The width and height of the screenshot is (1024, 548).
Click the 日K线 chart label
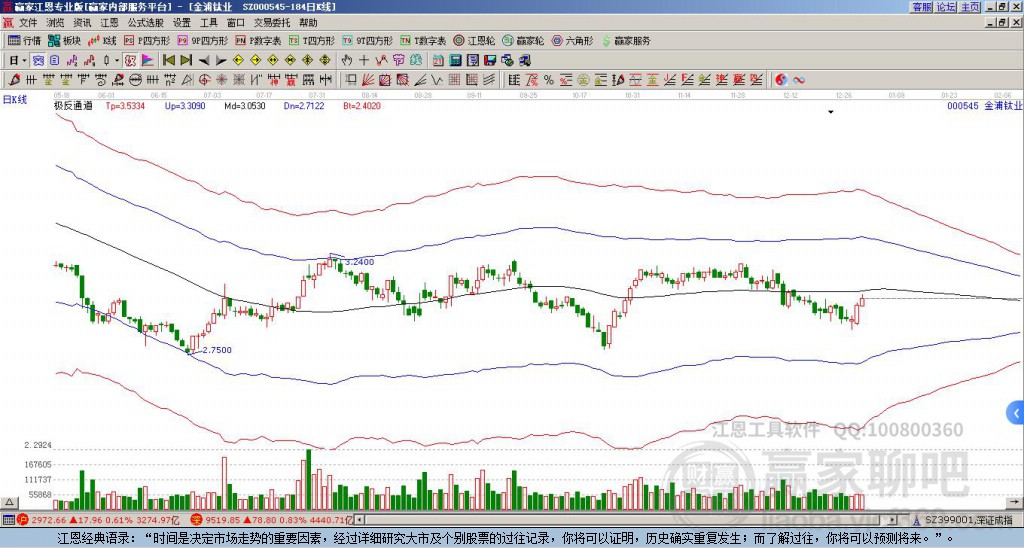pos(14,100)
